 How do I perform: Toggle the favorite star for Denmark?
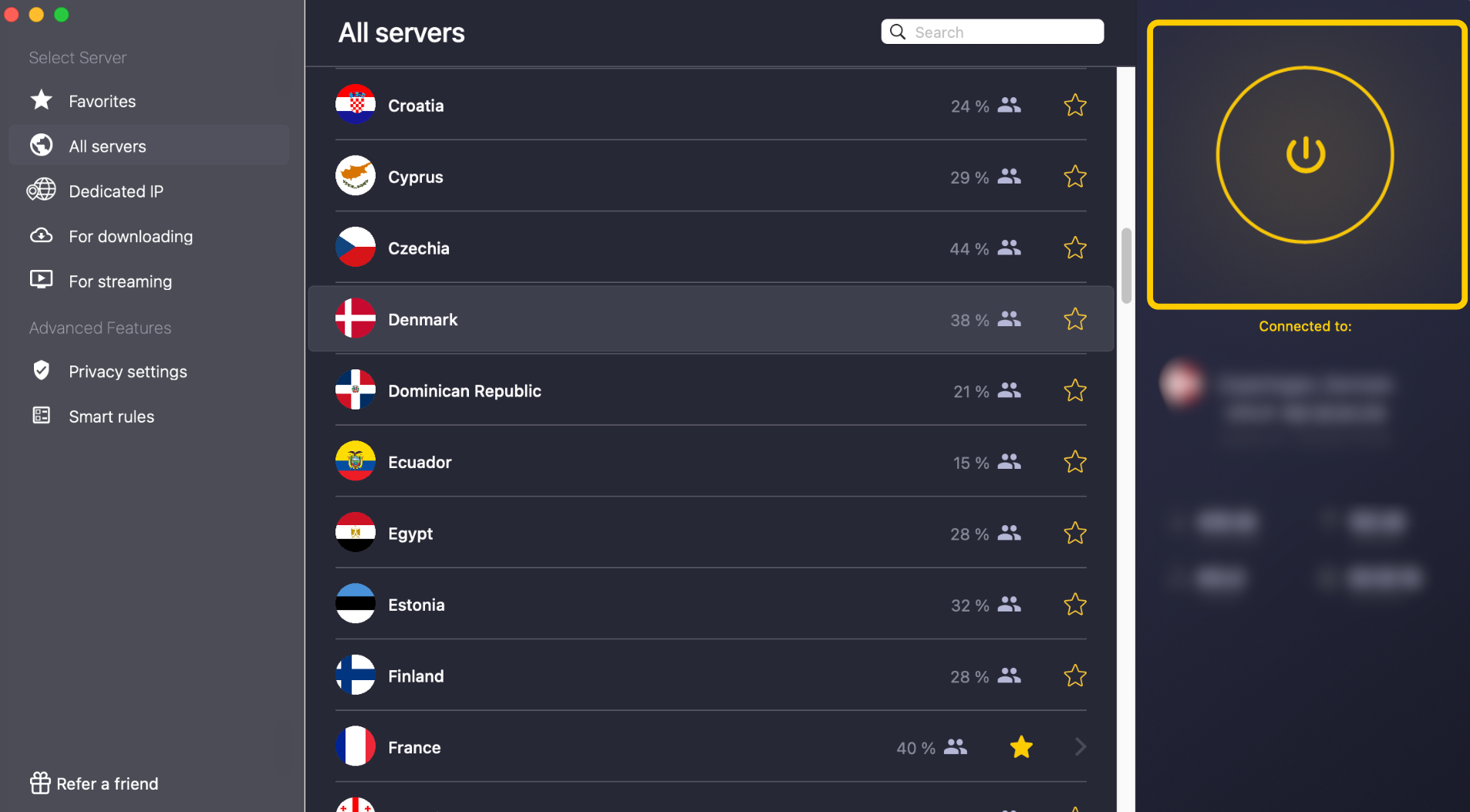click(x=1075, y=318)
